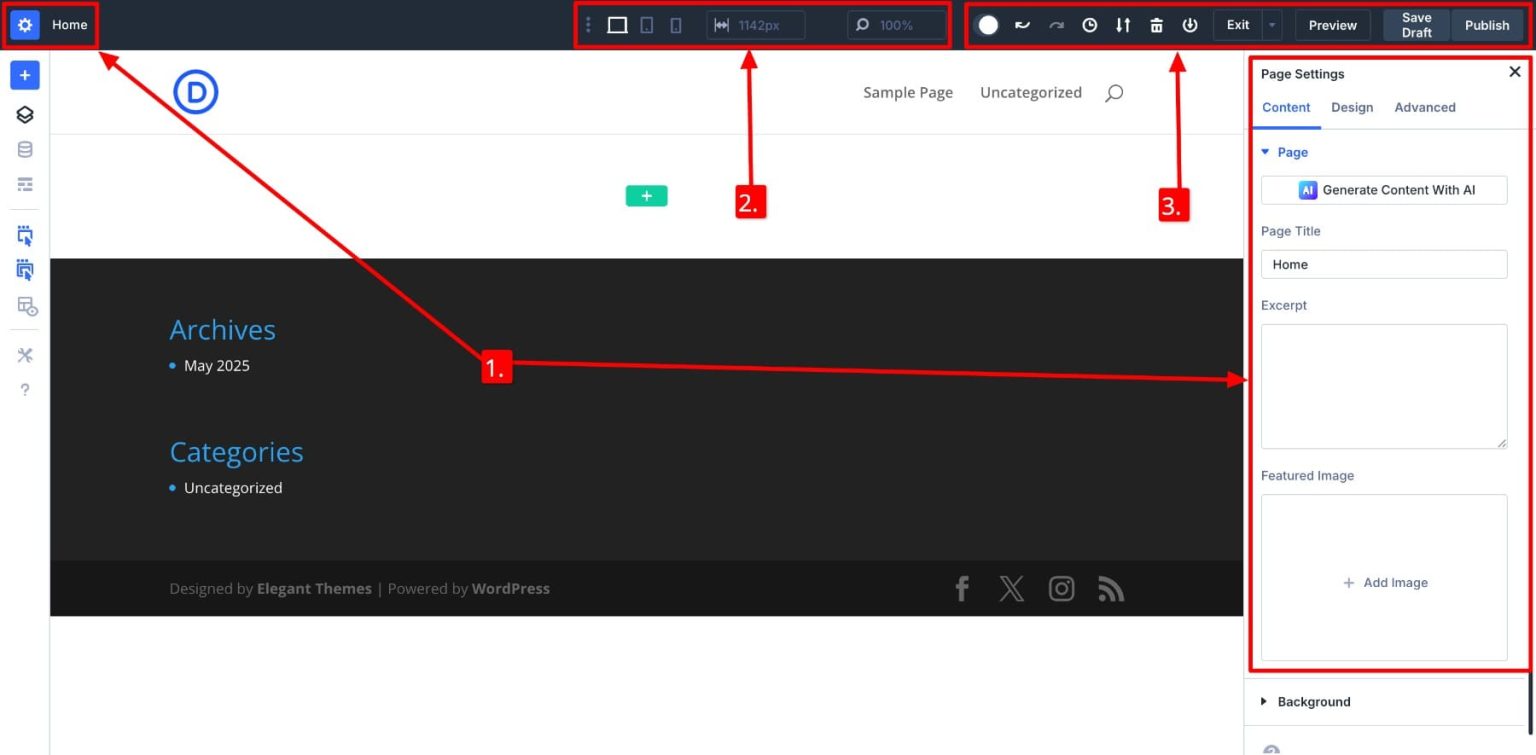Switch to phone preview mode
1536x755 pixels.
tap(675, 24)
